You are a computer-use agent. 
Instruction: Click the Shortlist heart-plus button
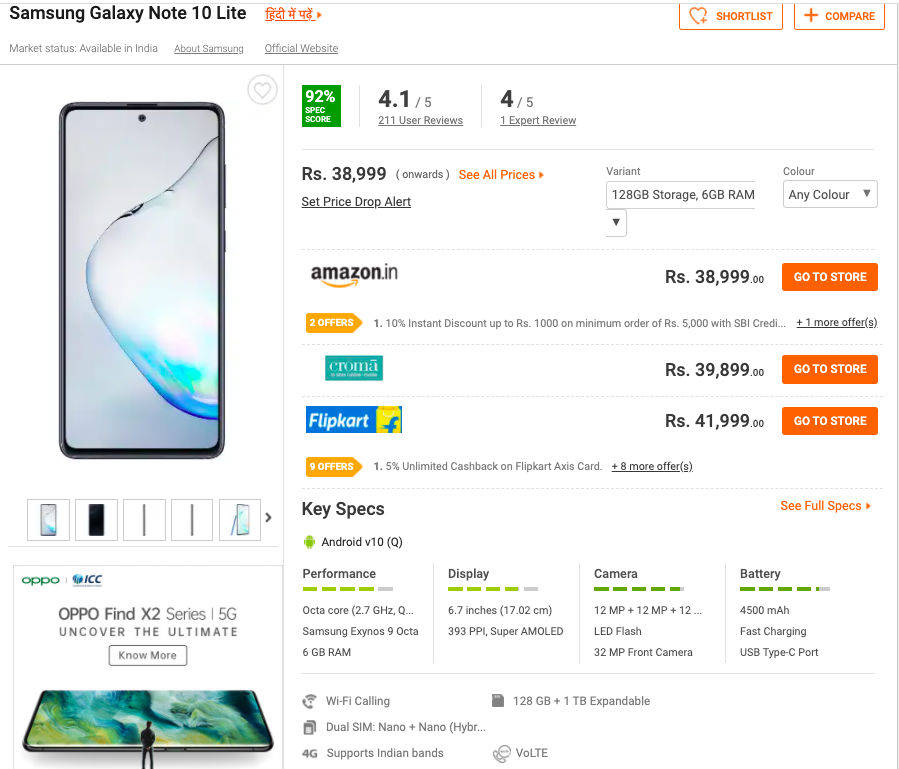(731, 16)
